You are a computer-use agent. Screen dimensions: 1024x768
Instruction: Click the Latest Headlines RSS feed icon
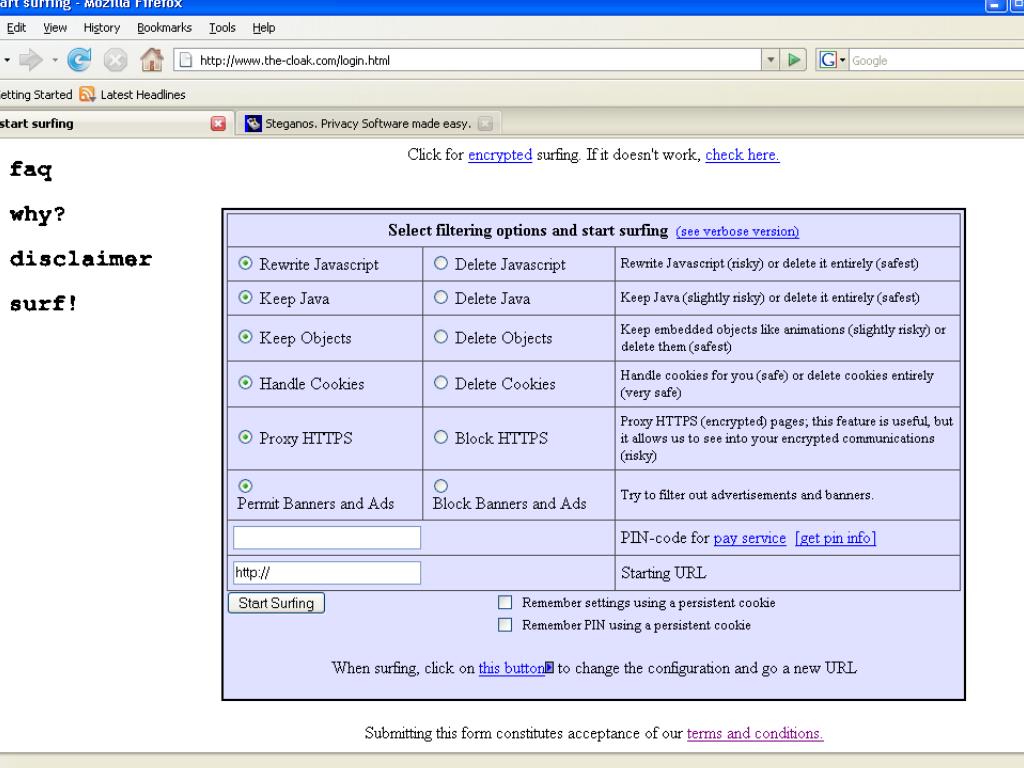[x=88, y=95]
